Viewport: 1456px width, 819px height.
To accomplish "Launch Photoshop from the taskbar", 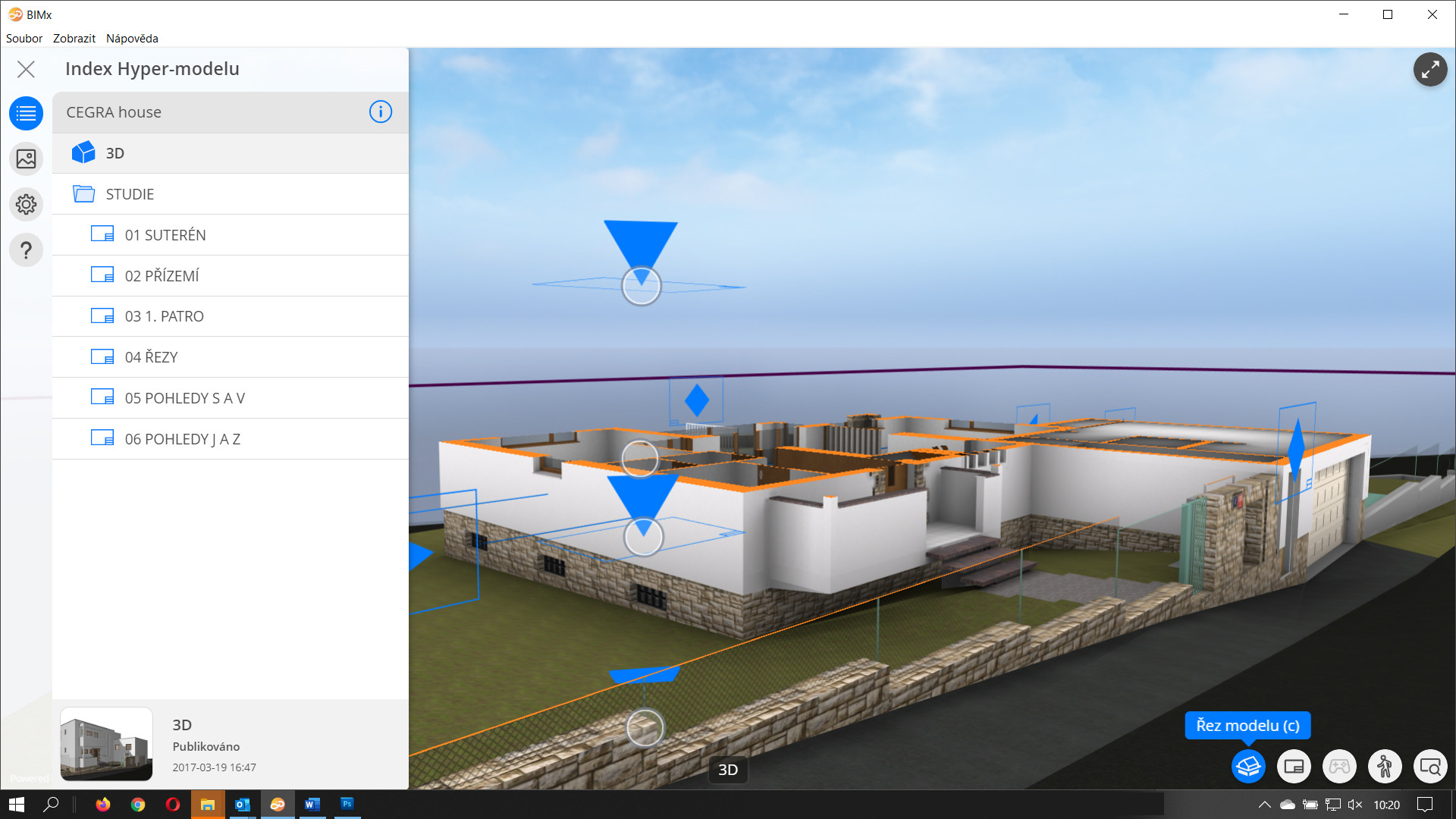I will pos(347,805).
